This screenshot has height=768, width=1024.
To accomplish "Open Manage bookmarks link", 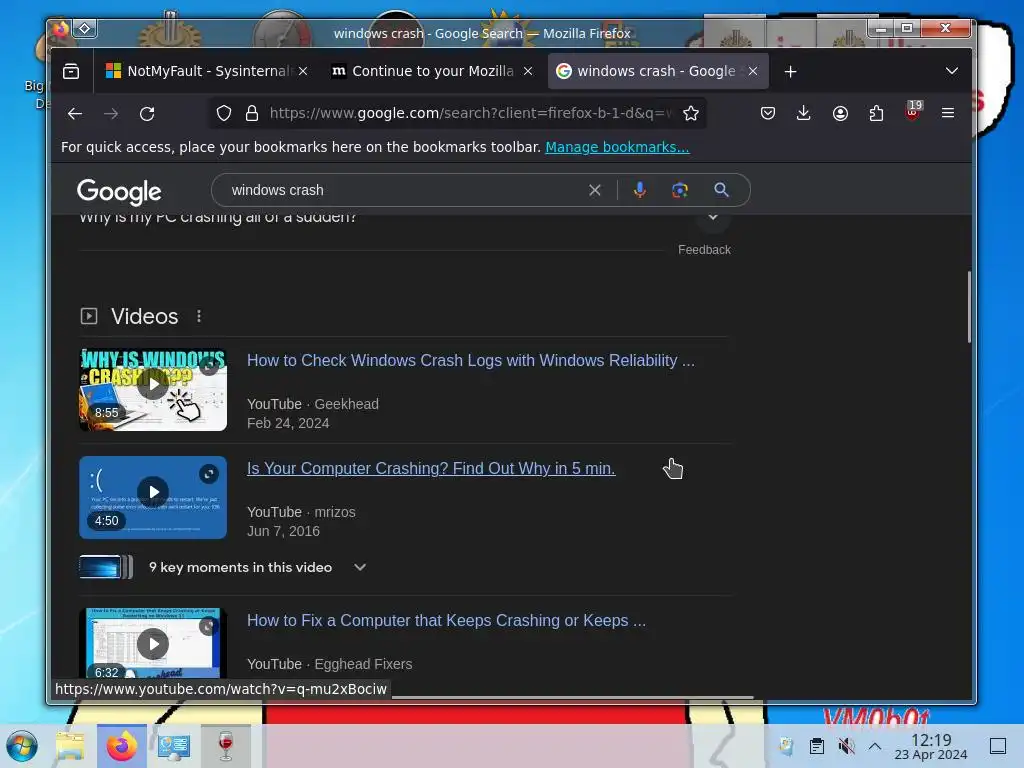I will pos(617,147).
